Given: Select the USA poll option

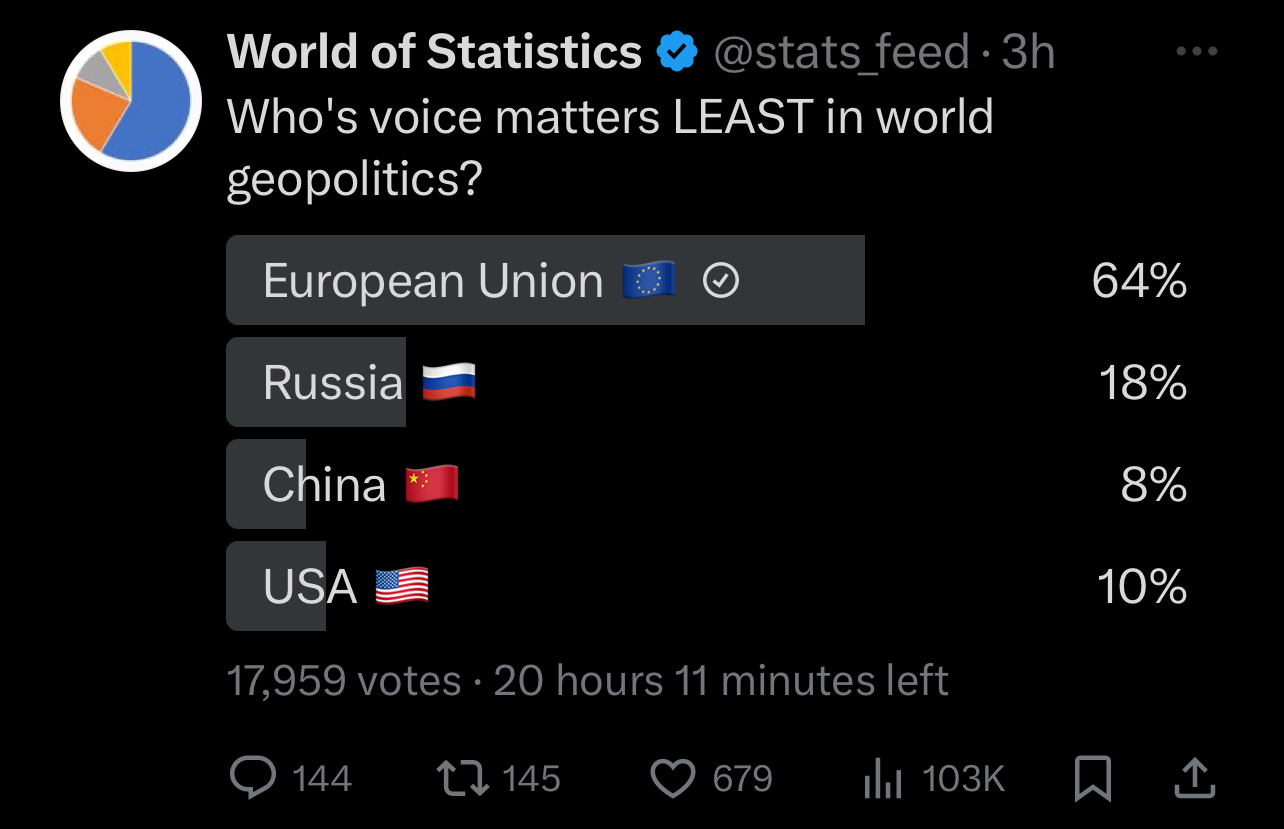Looking at the screenshot, I should (x=707, y=586).
